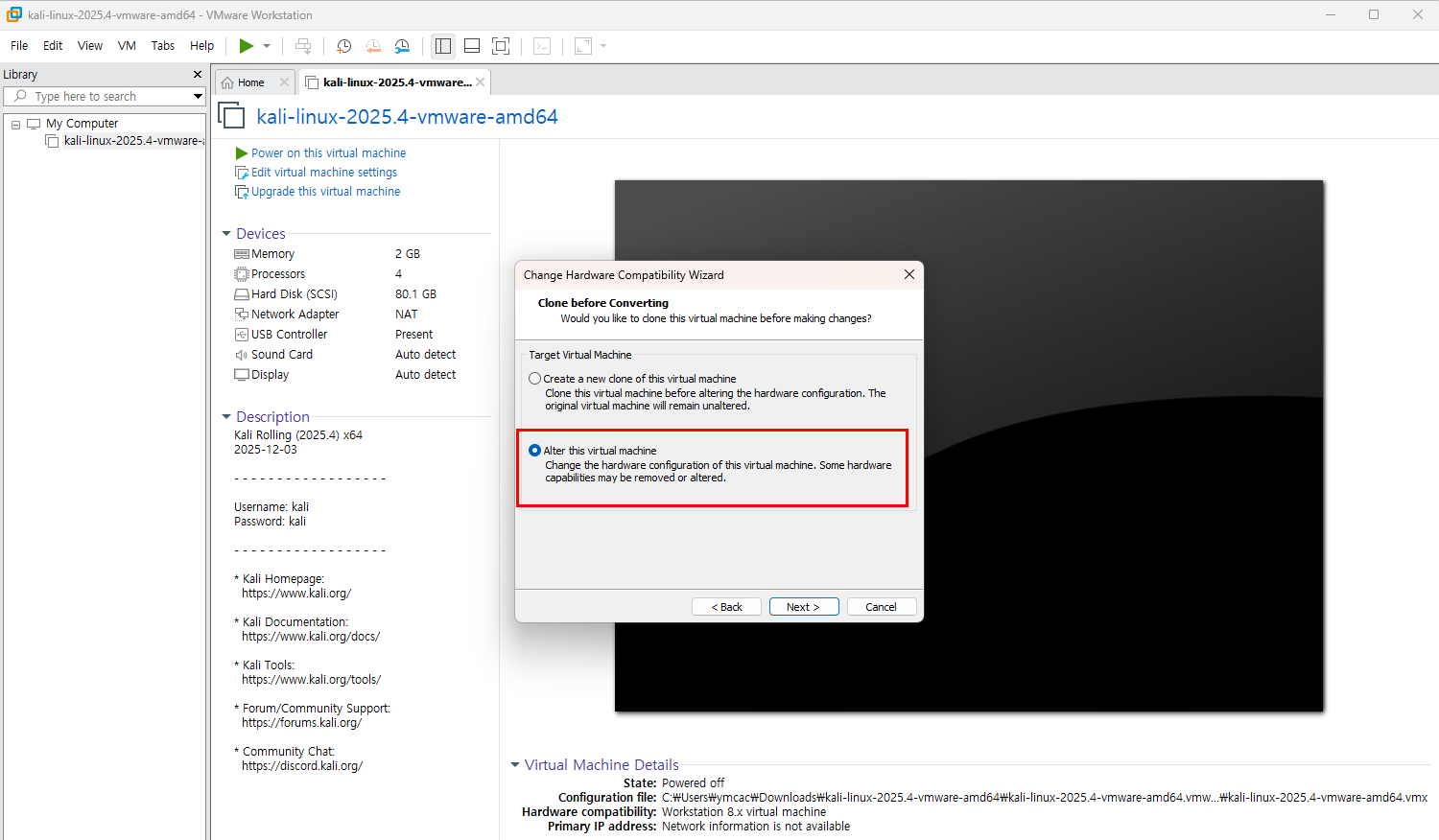The width and height of the screenshot is (1439, 840).
Task: Open the library search dropdown arrow
Action: coord(198,96)
